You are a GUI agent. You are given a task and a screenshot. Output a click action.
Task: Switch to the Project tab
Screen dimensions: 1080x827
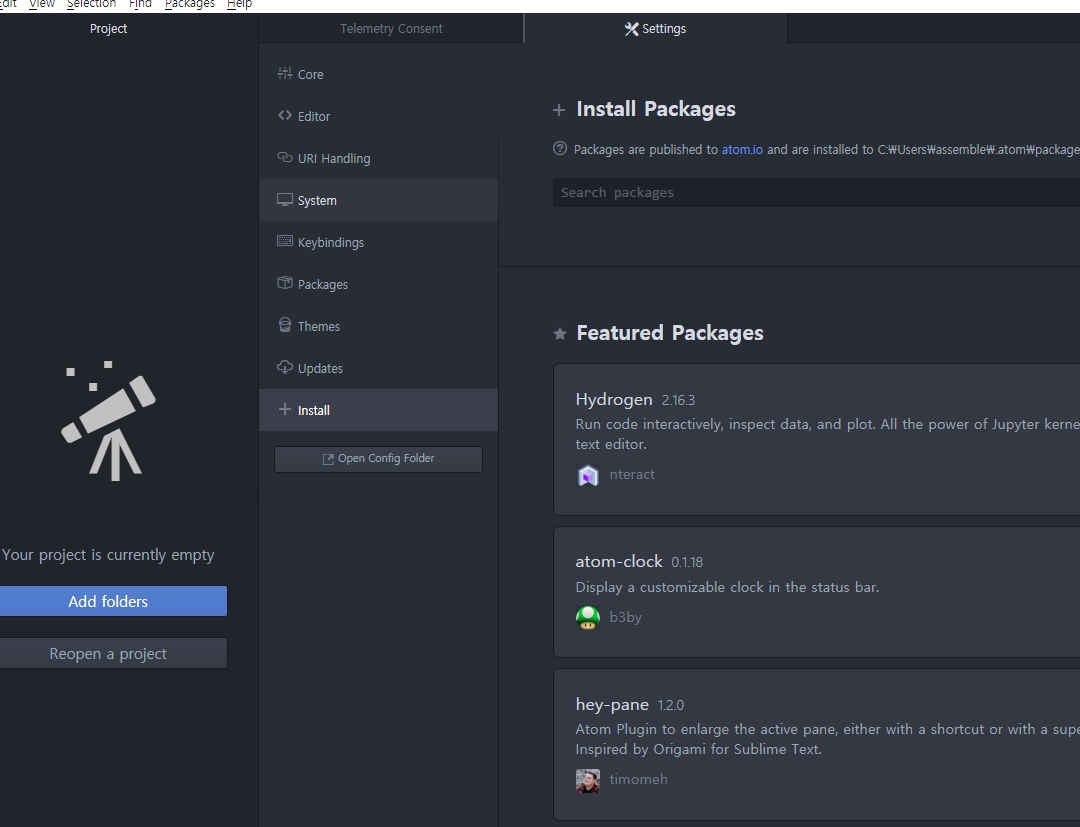tap(108, 29)
